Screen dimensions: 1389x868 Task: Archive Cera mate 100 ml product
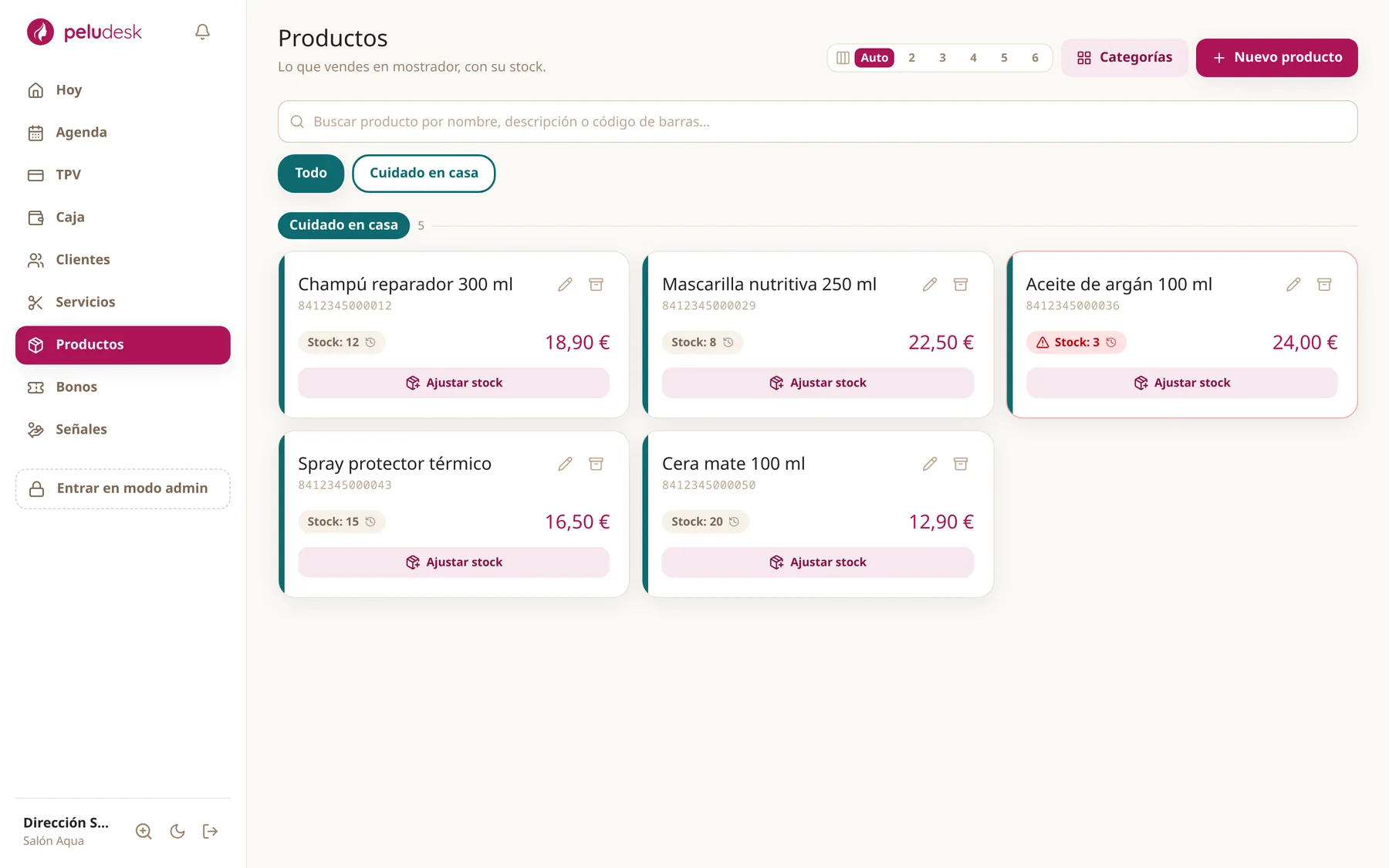[961, 464]
